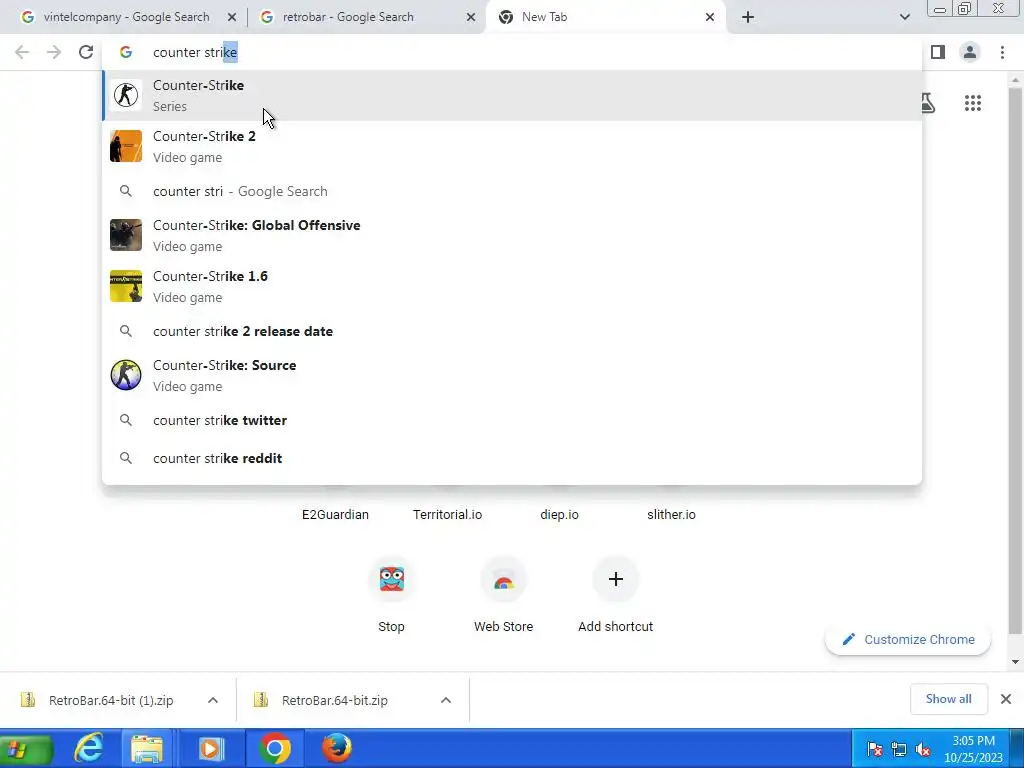Open the profile avatar icon
1024x768 pixels.
click(x=970, y=52)
